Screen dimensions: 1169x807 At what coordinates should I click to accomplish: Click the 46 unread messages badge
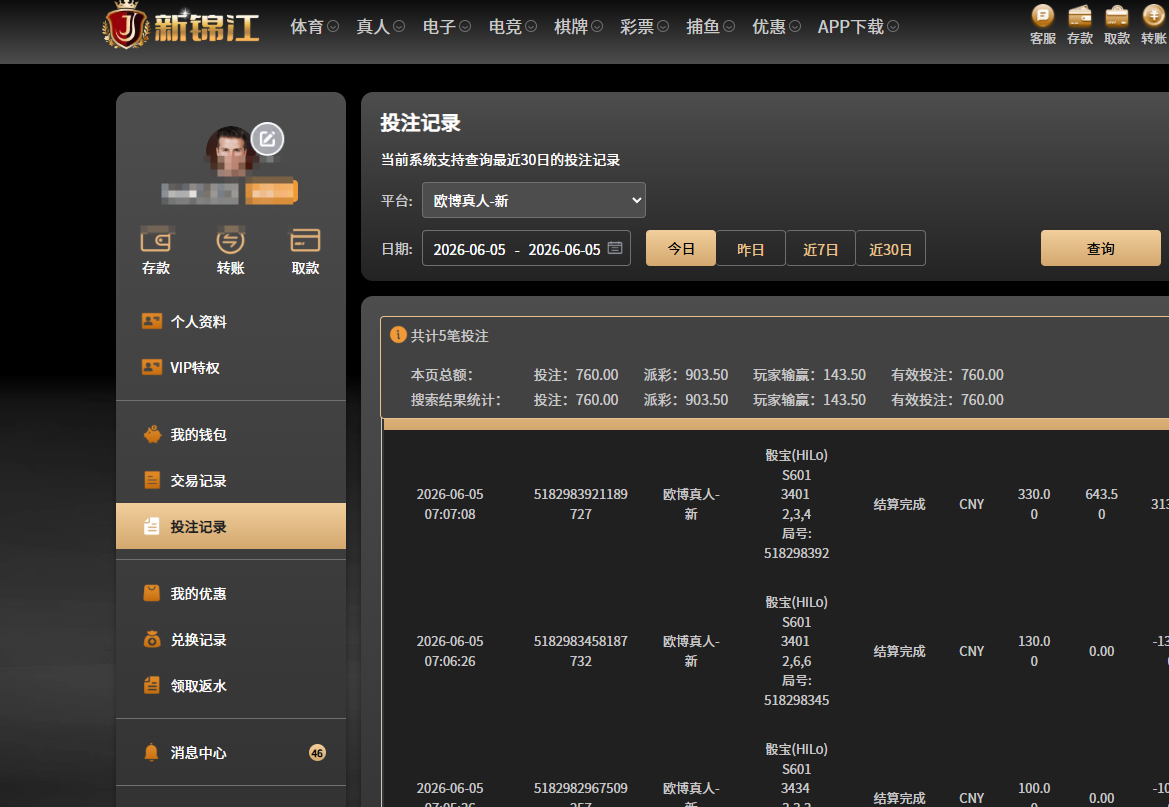click(x=317, y=753)
